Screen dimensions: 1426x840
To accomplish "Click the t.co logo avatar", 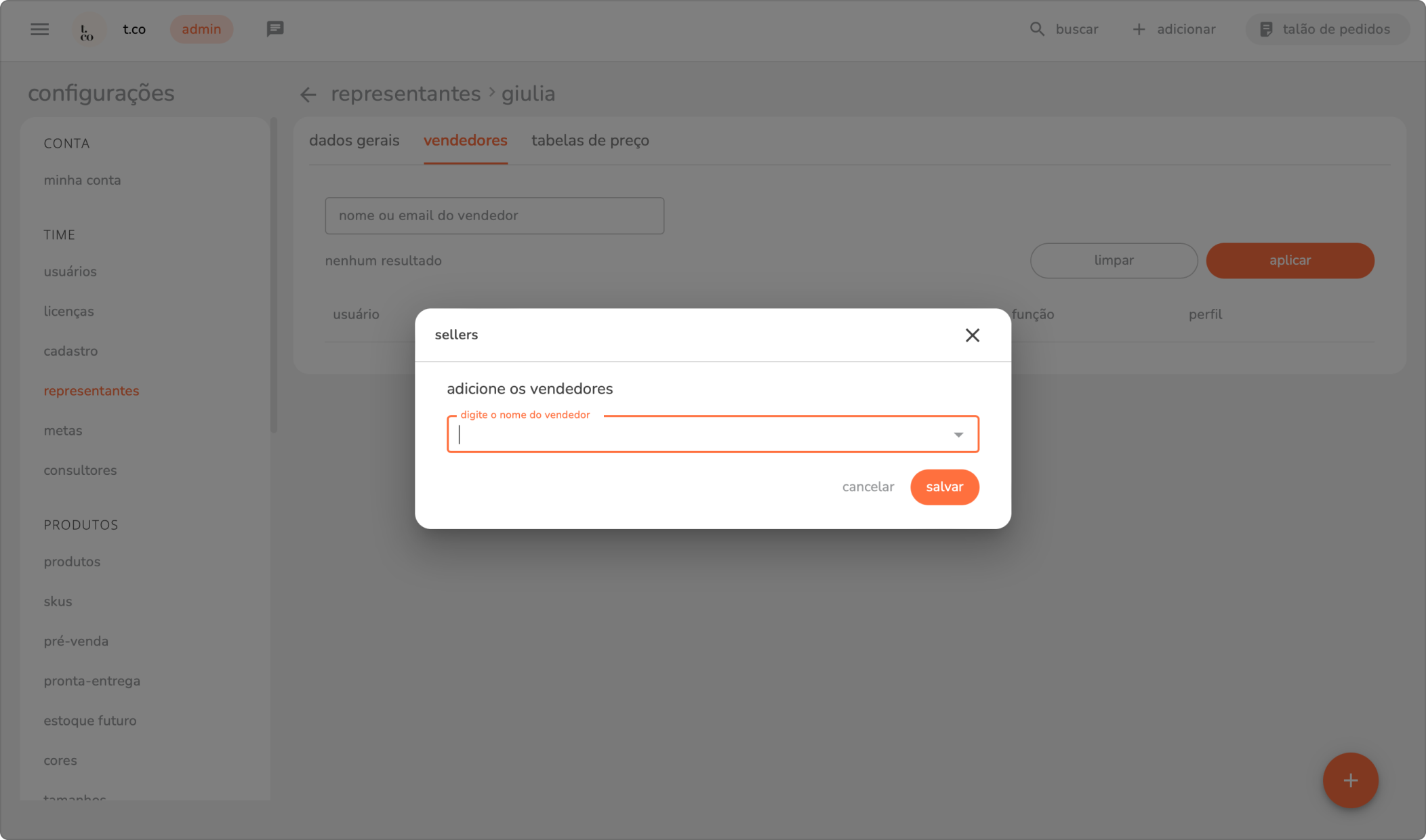I will (x=87, y=30).
